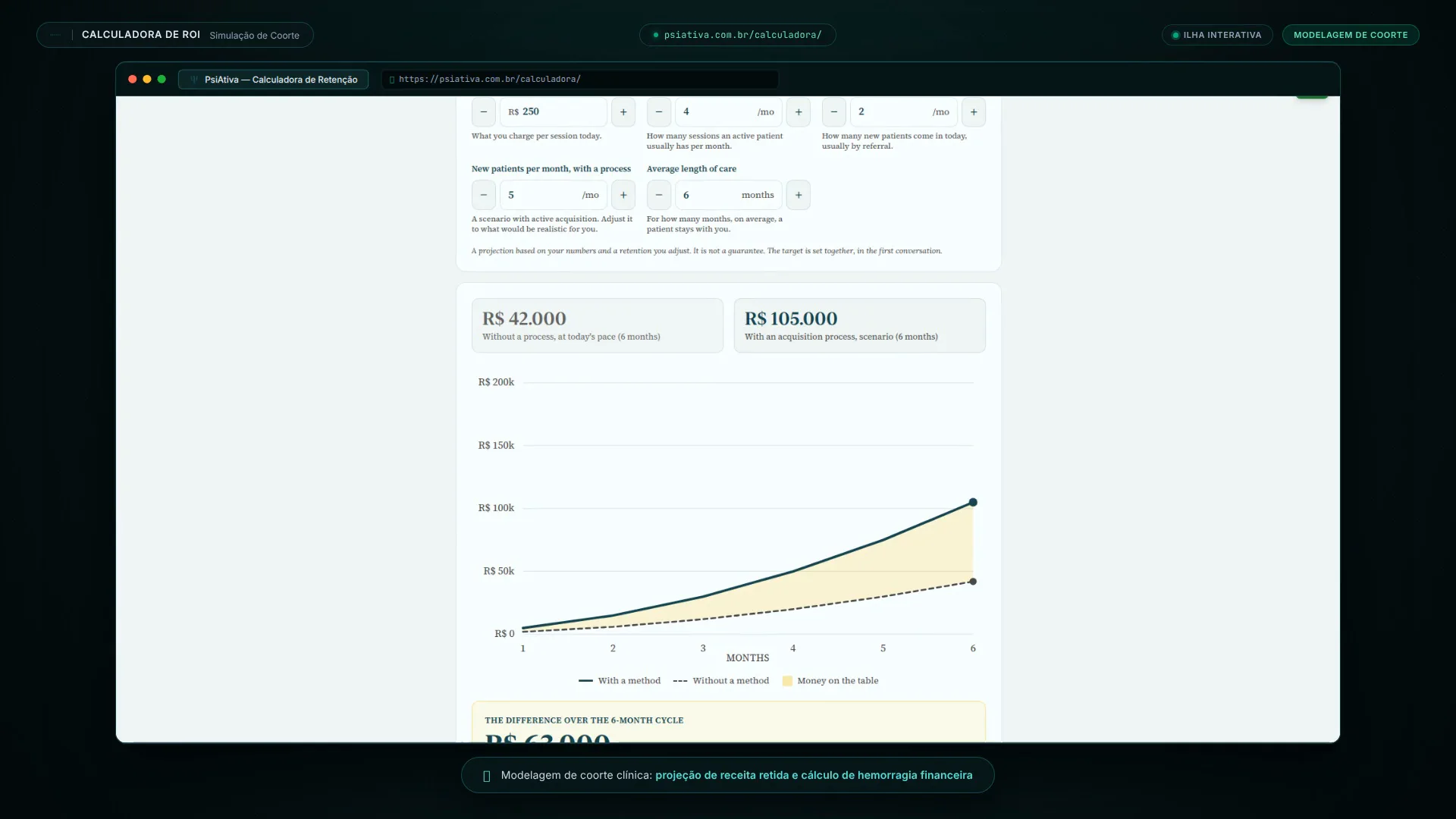Click the green maximize window dot
Screen dimensions: 1456x819
[162, 79]
